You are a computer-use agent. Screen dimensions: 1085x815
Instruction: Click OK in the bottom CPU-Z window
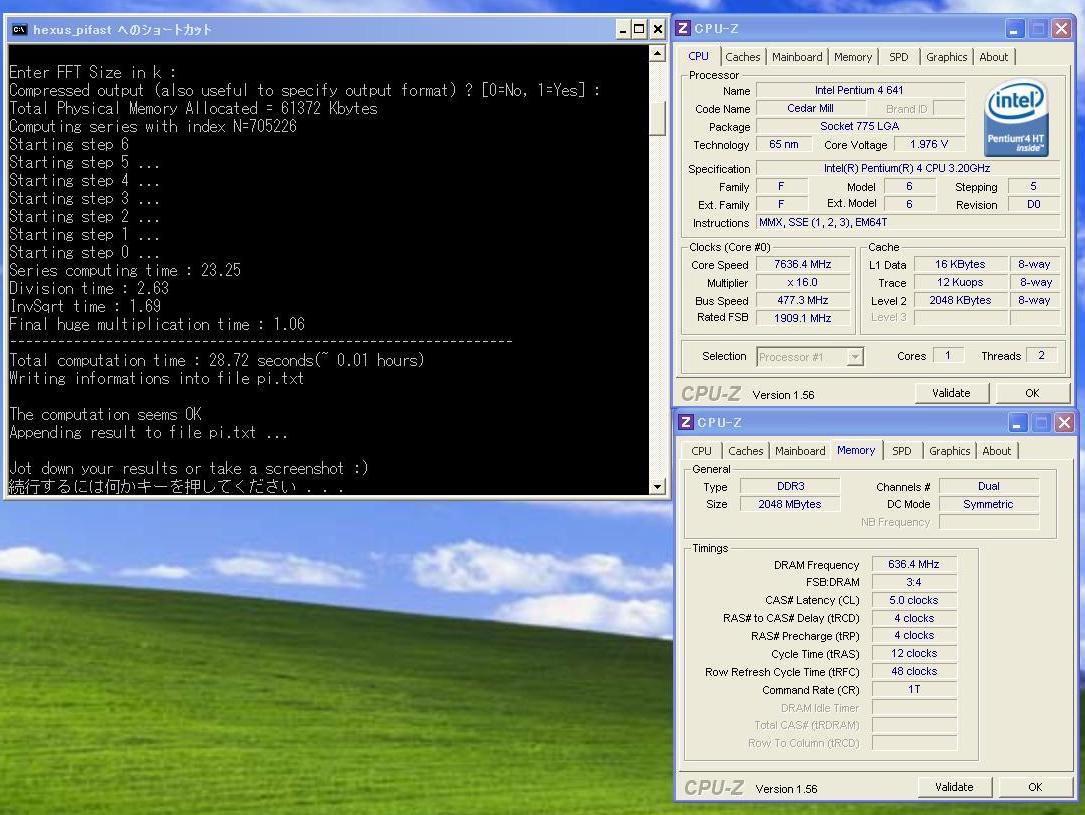click(x=1035, y=787)
